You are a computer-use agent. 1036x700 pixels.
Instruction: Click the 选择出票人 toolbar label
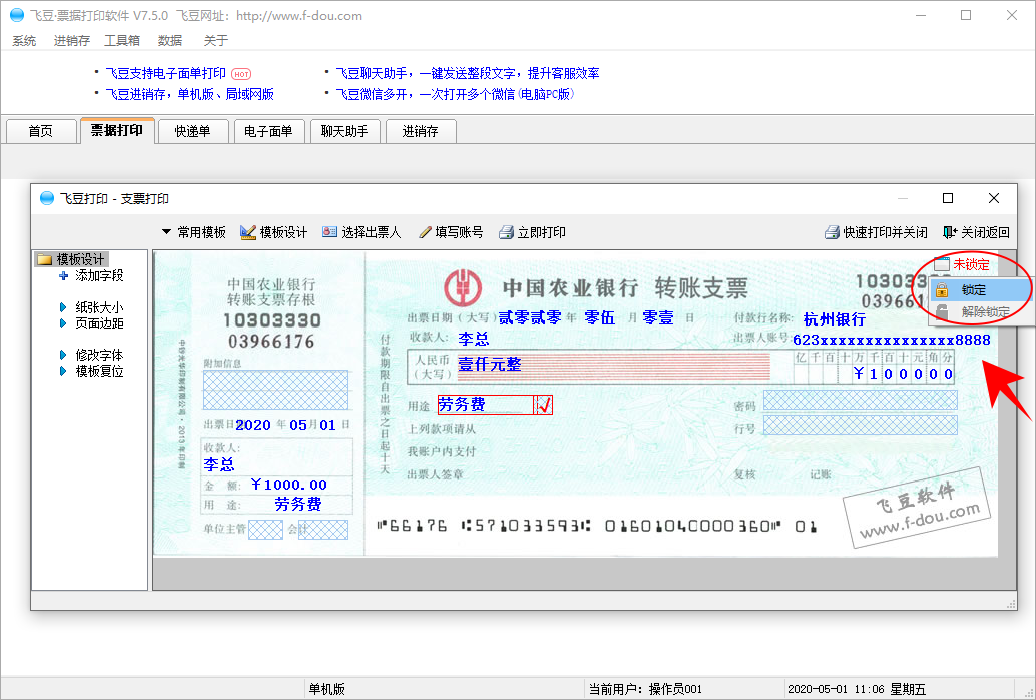pos(371,232)
